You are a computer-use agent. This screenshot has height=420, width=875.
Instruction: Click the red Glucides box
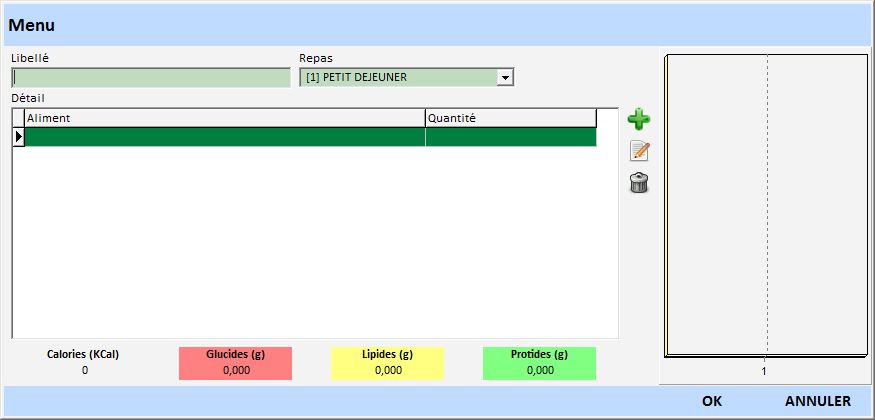(235, 363)
